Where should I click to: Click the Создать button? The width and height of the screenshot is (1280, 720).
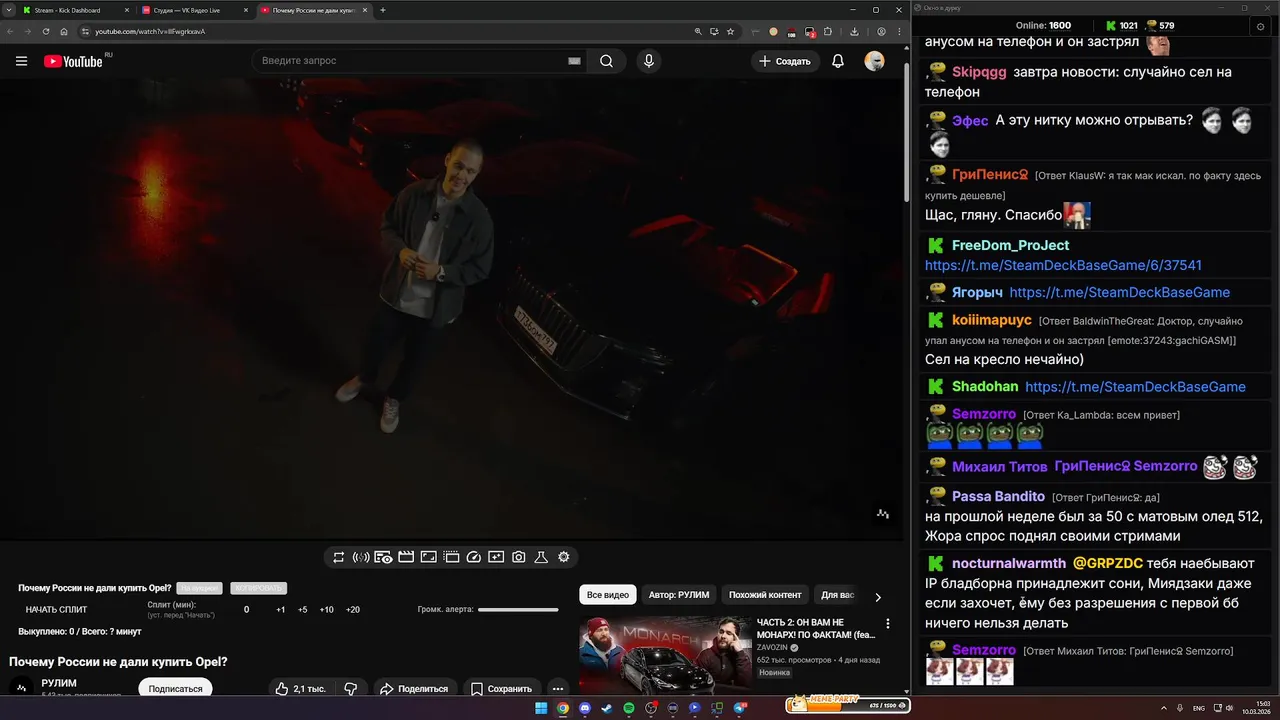click(785, 61)
